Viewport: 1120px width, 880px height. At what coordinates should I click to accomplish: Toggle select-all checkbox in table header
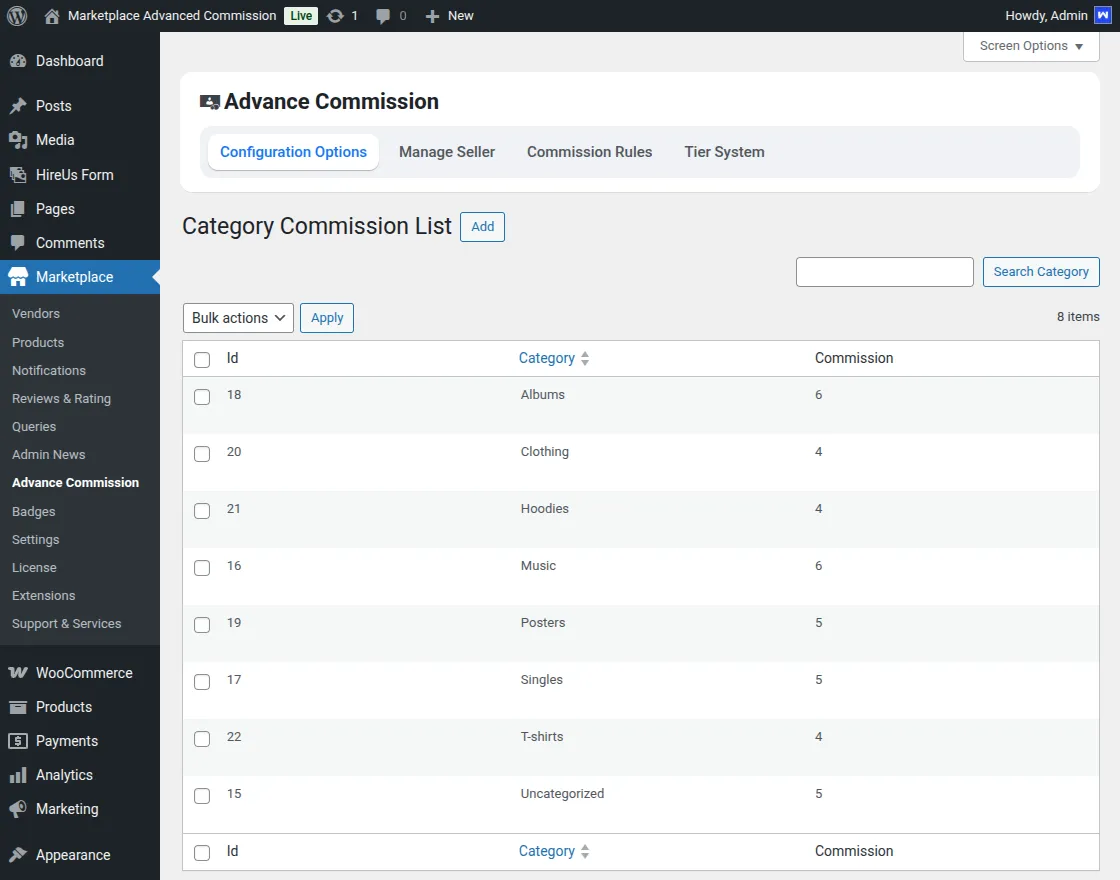point(202,360)
